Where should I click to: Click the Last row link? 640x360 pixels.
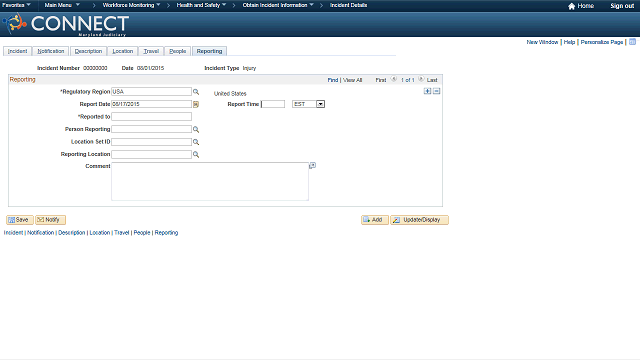tap(432, 80)
